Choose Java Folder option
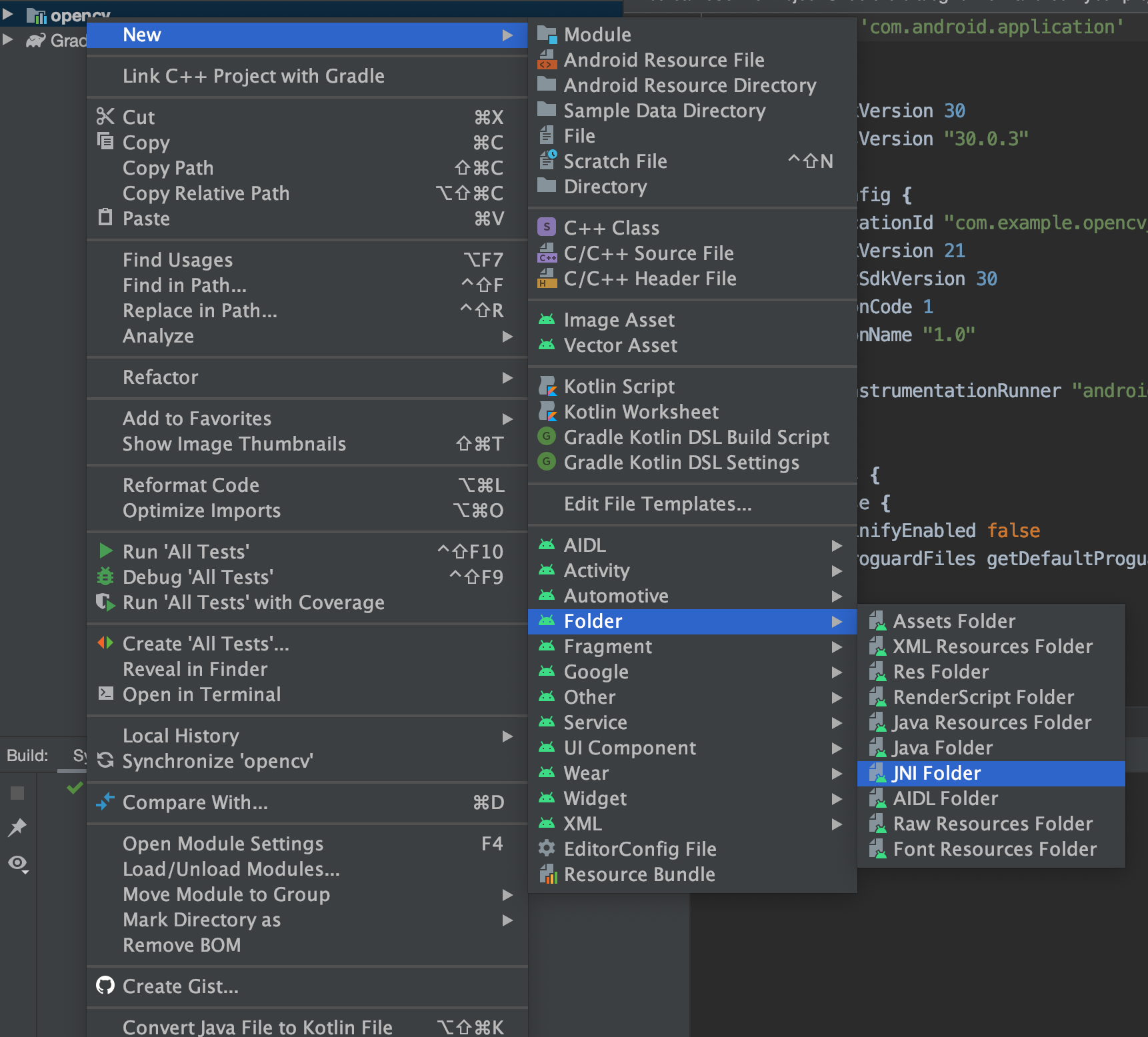Viewport: 1148px width, 1037px height. 991,748
